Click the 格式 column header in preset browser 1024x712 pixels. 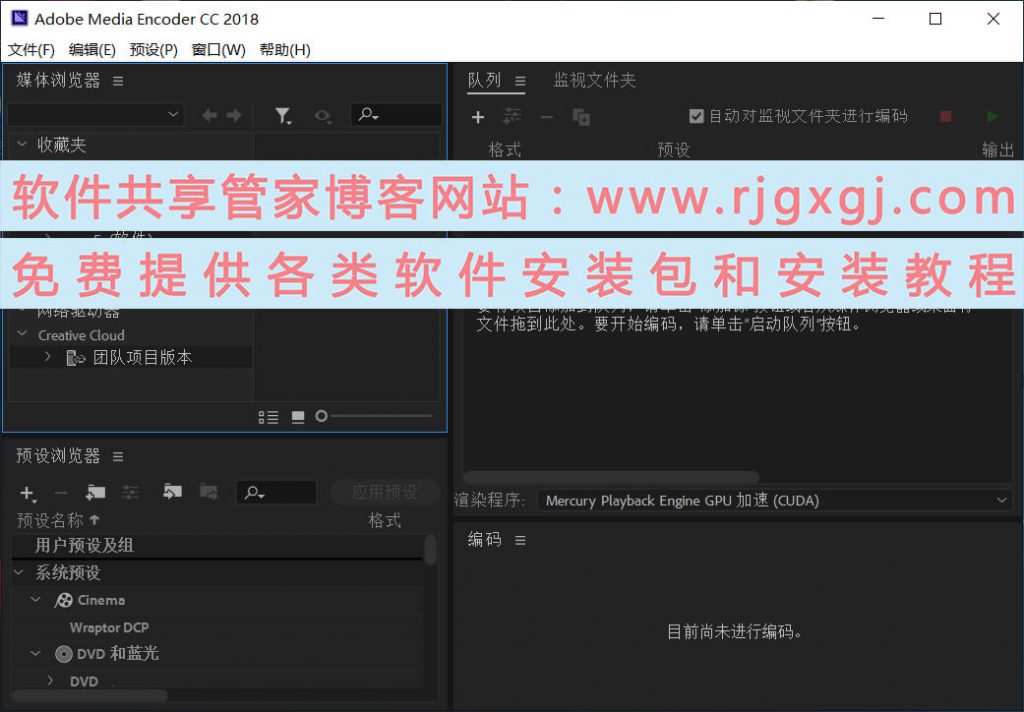click(x=384, y=521)
